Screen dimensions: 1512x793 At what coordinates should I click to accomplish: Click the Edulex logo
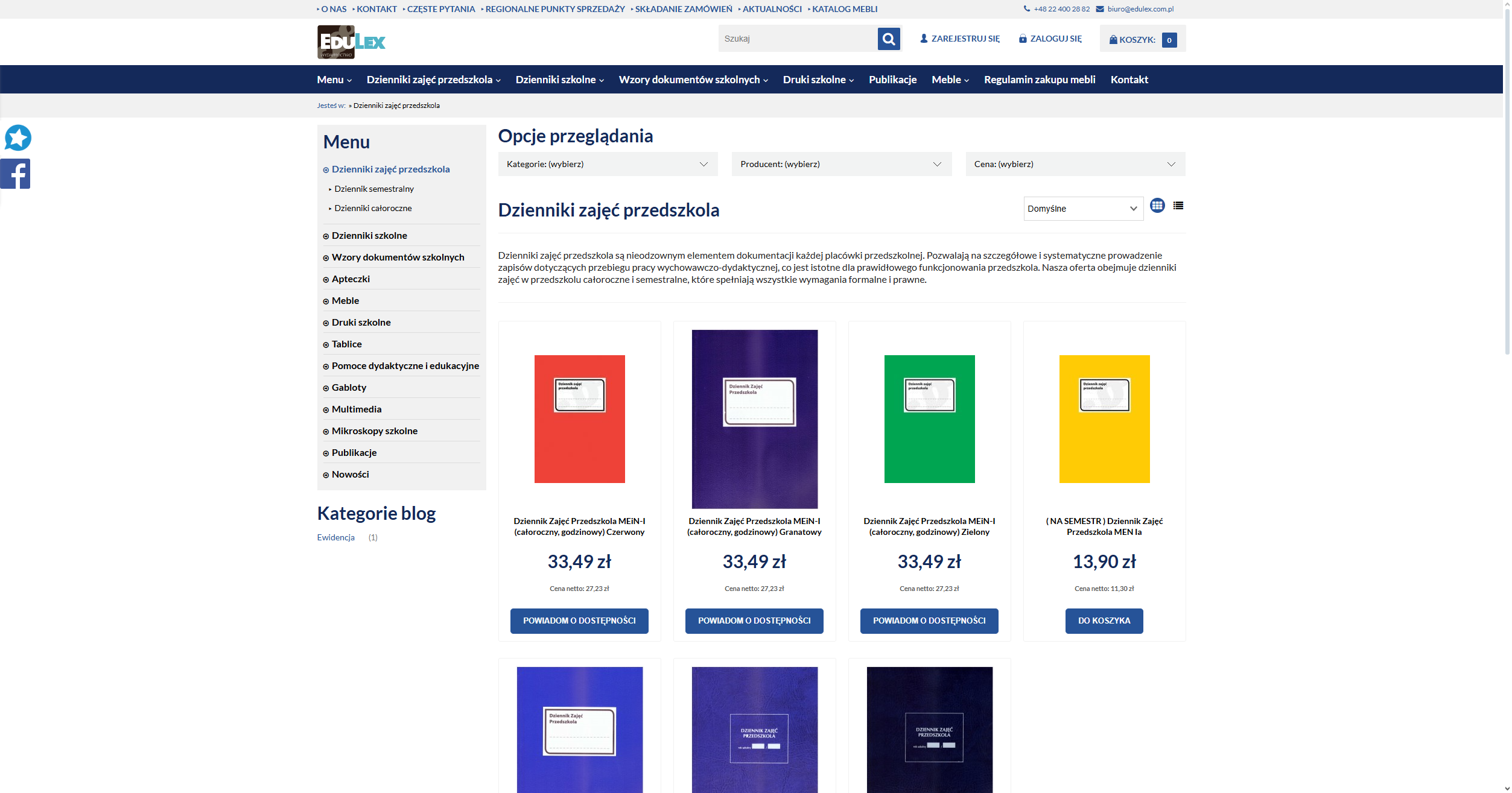point(351,42)
